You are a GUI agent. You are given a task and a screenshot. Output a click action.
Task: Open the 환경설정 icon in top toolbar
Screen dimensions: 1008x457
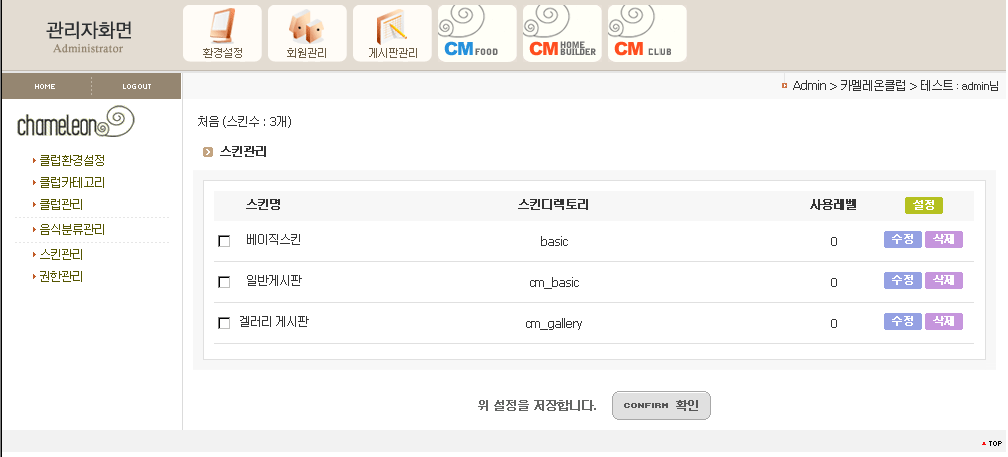coord(222,33)
